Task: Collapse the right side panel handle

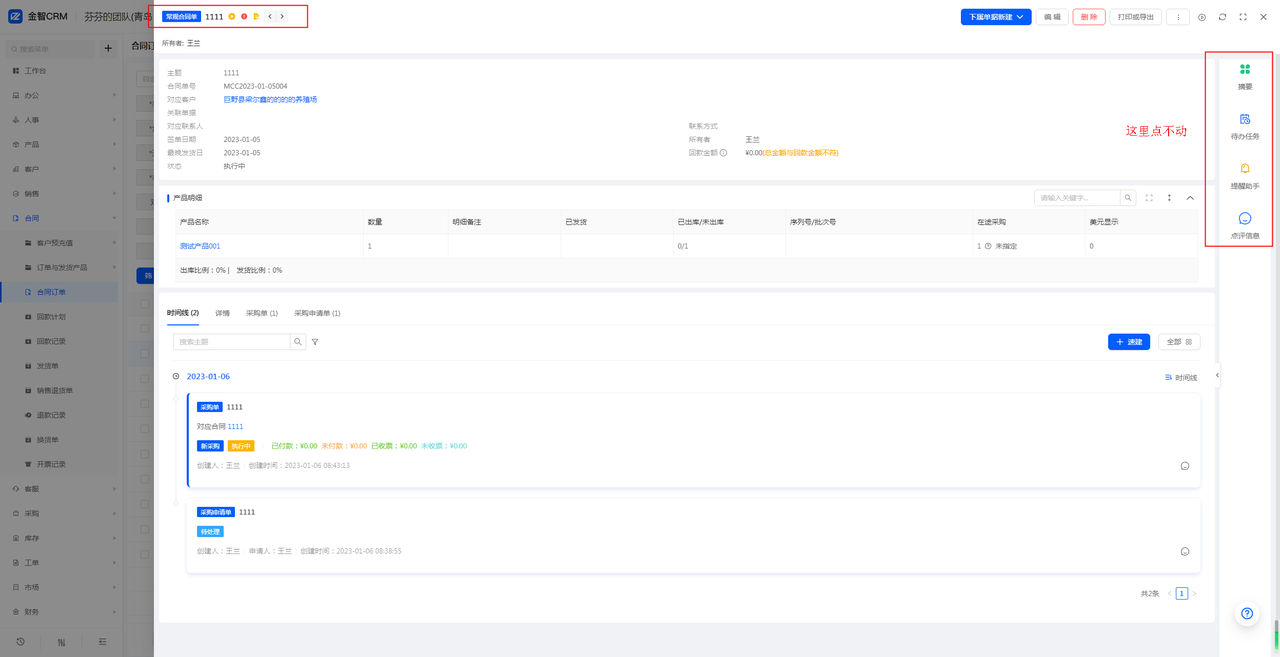Action: coord(1217,376)
